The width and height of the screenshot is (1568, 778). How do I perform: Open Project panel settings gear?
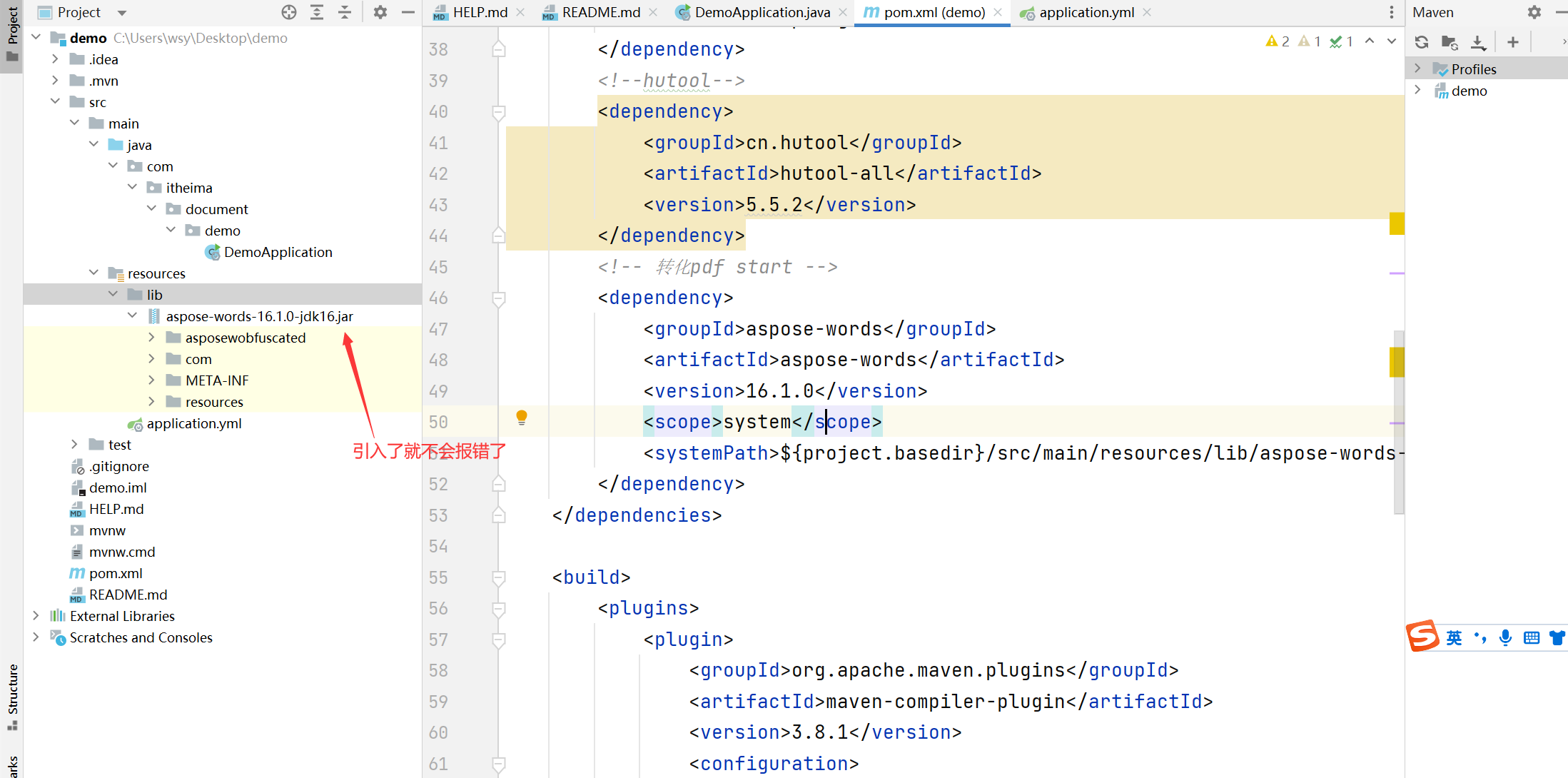380,12
